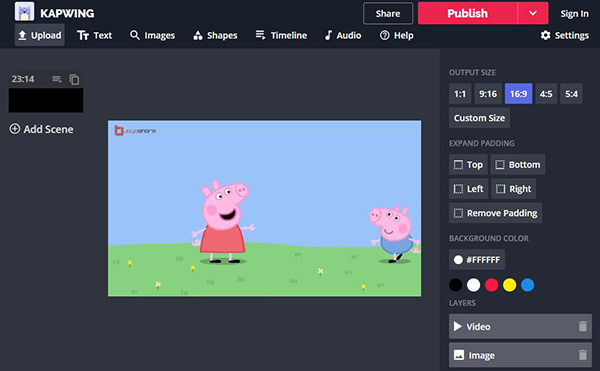Select the black scene thumbnail
The image size is (600, 371).
[46, 101]
